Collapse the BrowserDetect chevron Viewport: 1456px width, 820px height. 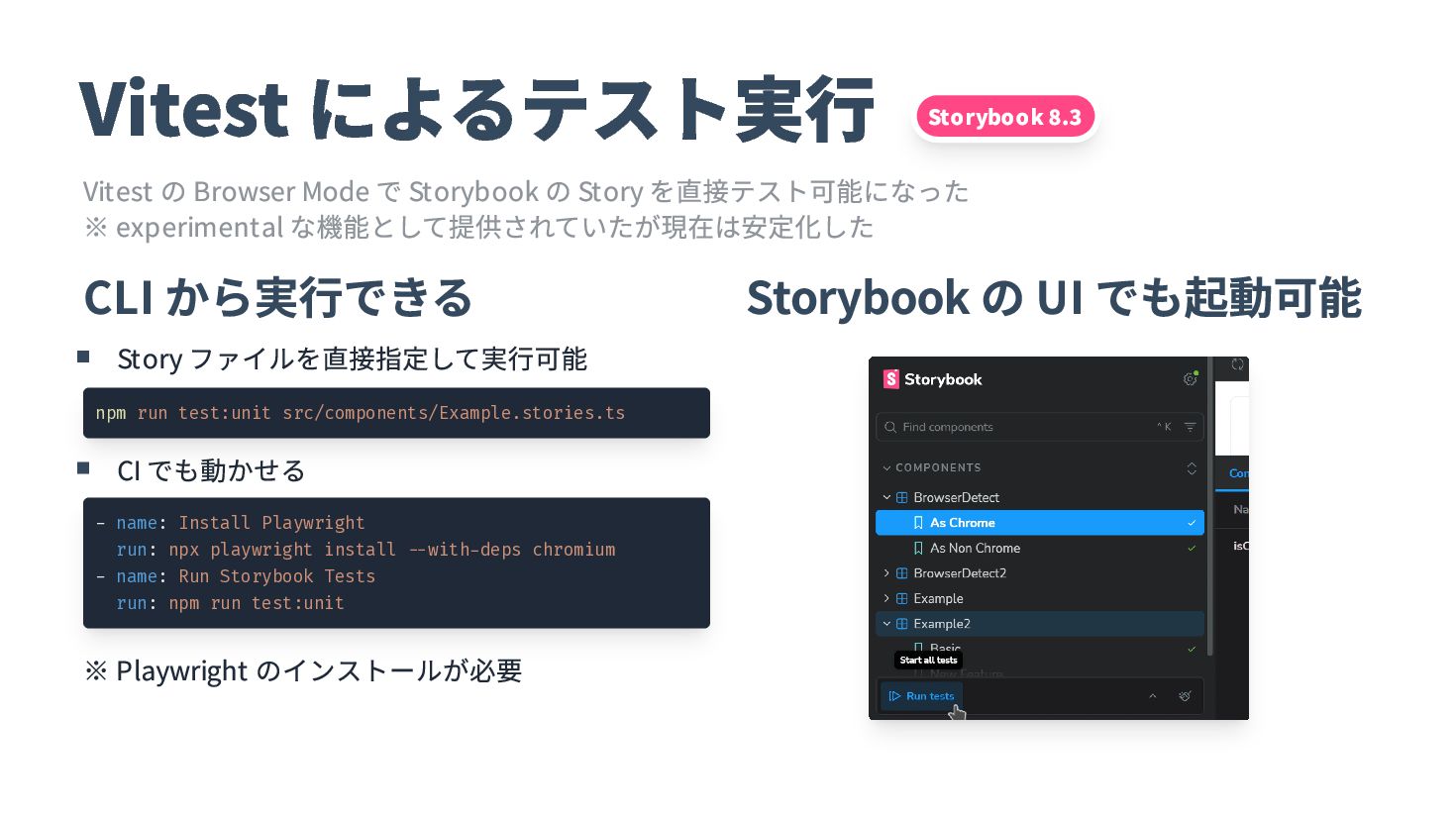tap(886, 497)
